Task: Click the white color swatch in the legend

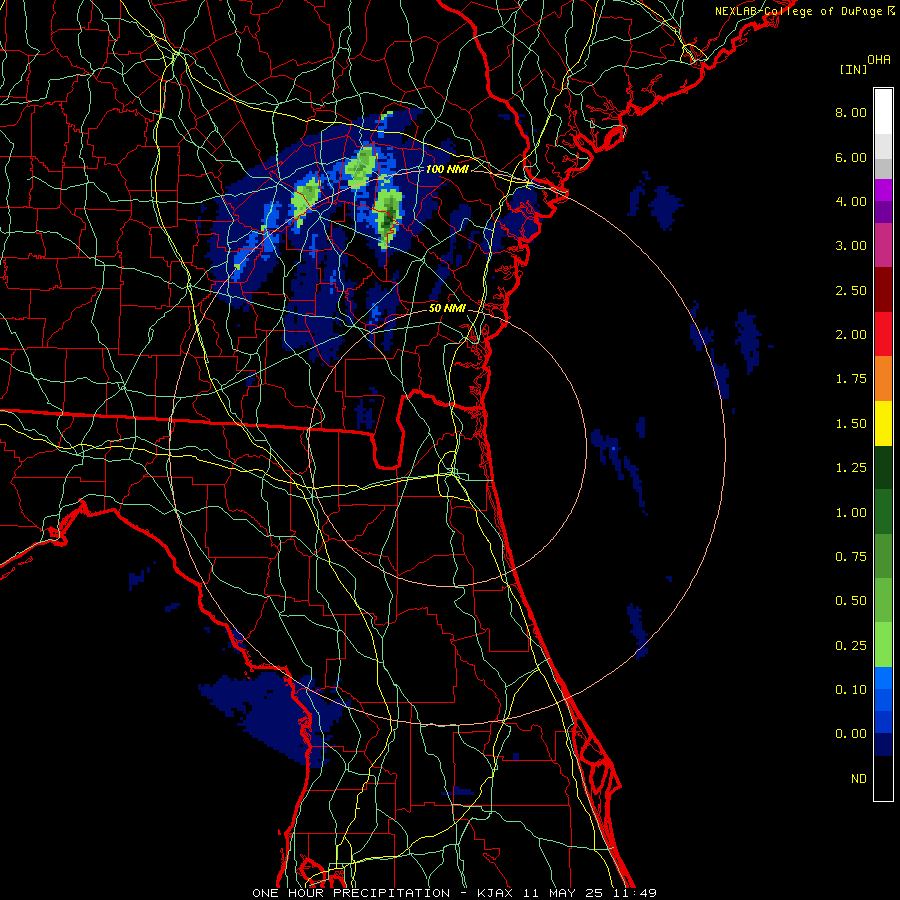Action: click(883, 112)
